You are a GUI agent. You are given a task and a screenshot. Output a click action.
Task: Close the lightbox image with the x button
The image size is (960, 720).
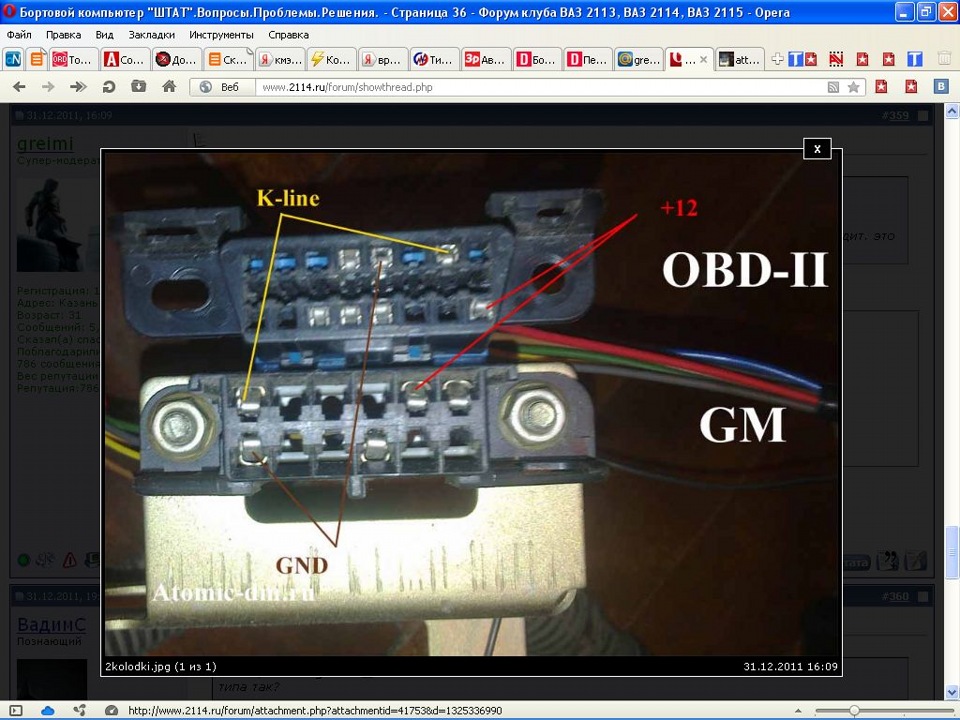(x=817, y=149)
